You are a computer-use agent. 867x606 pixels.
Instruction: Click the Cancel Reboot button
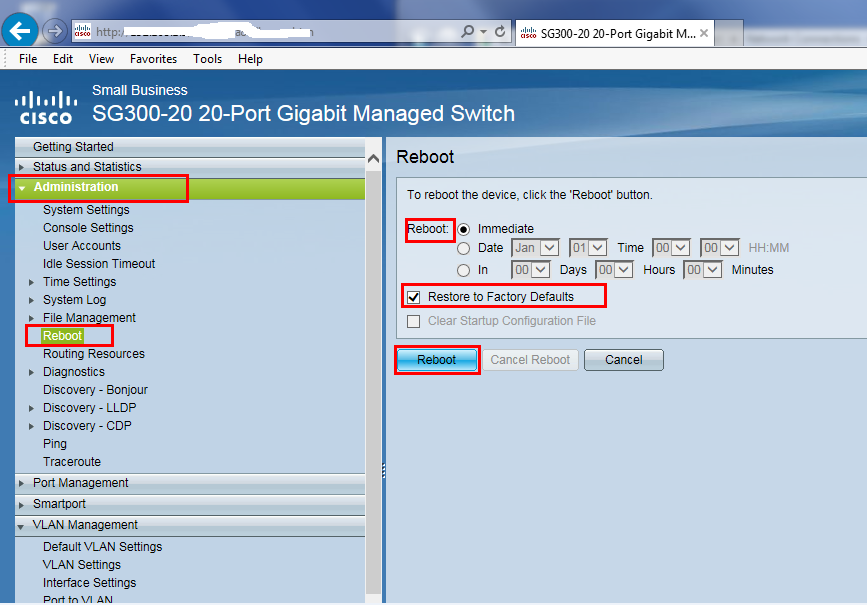[x=530, y=360]
